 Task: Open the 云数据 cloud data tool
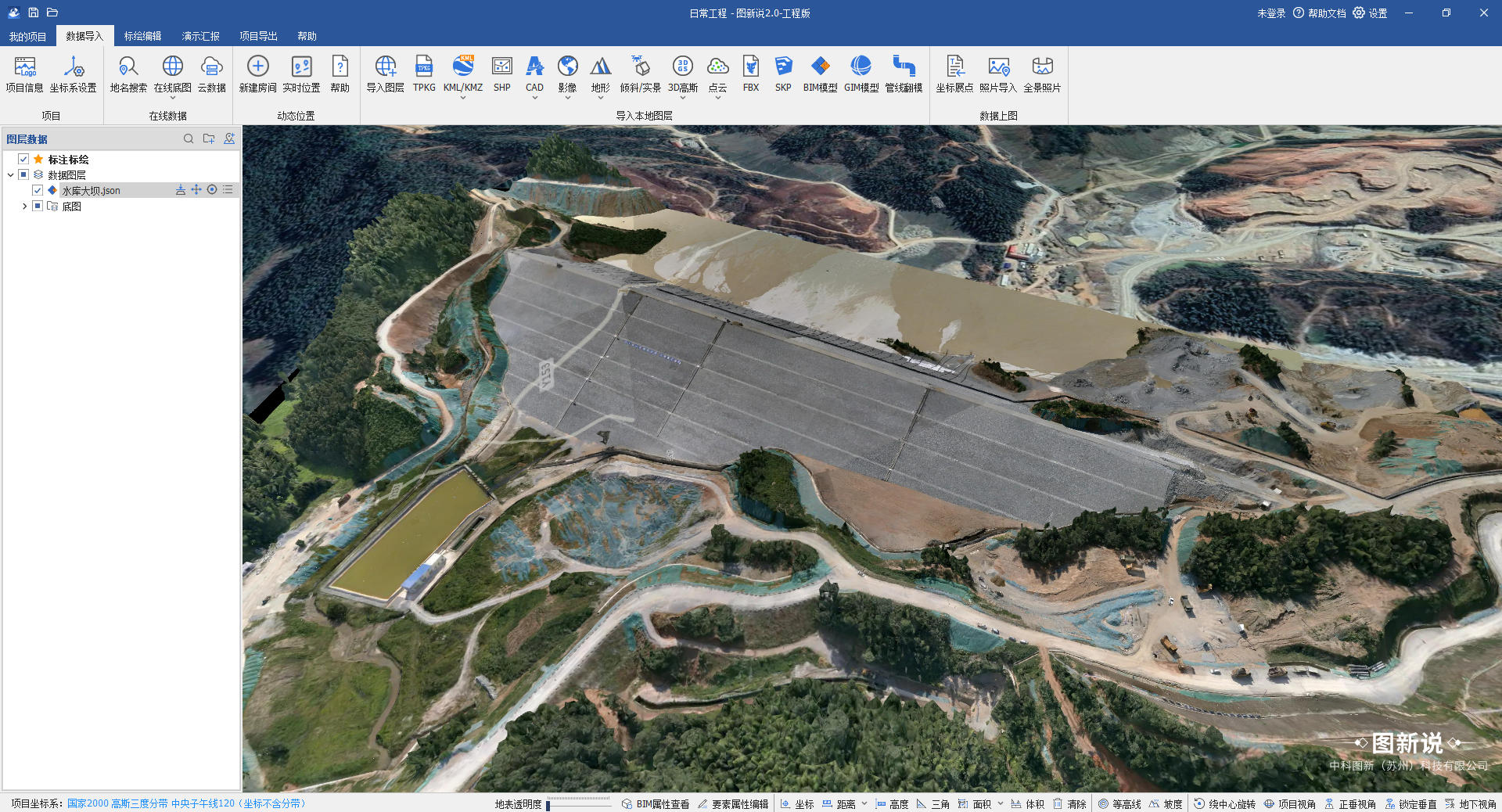[211, 74]
